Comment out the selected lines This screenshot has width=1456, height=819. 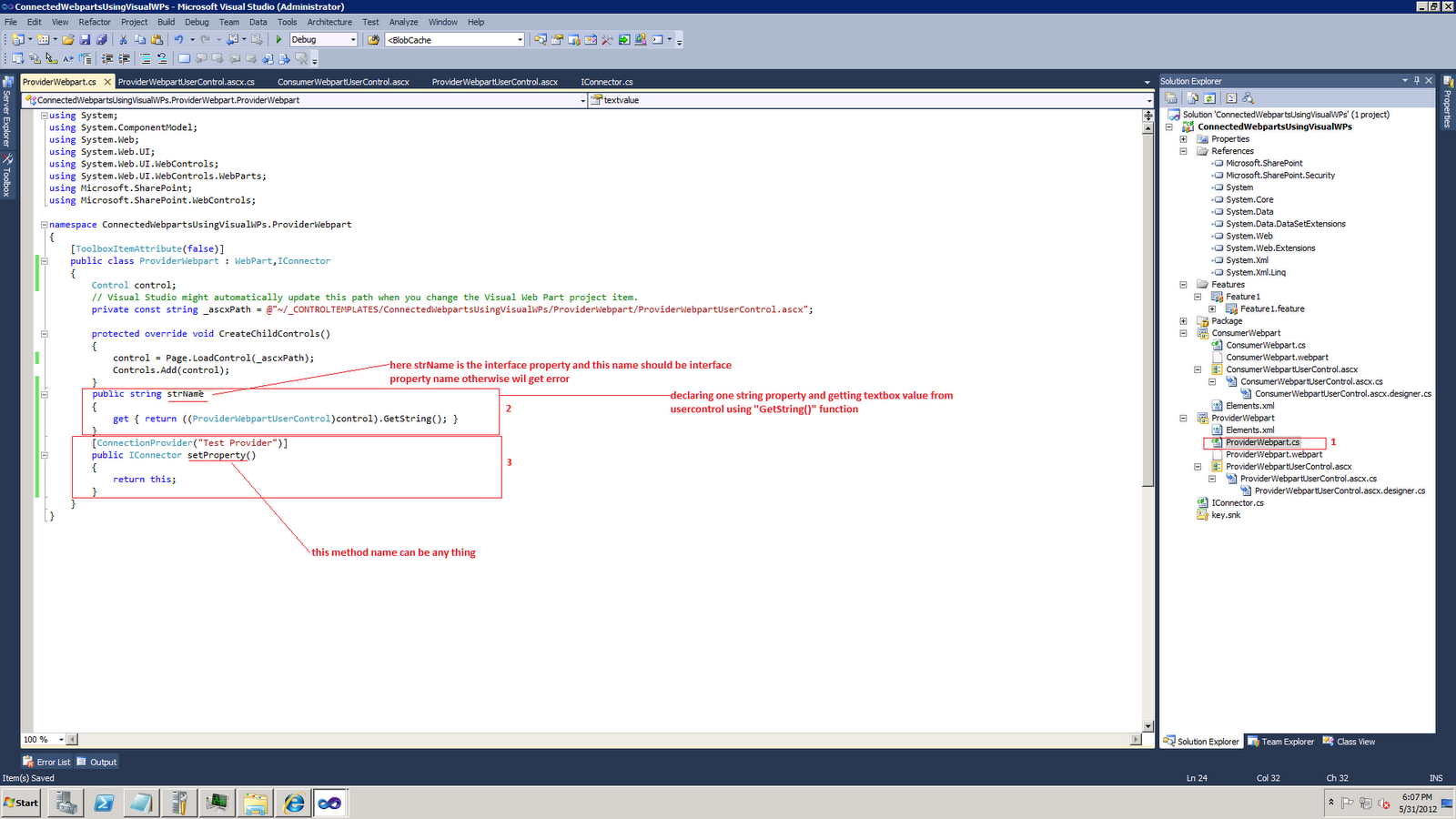click(x=146, y=59)
